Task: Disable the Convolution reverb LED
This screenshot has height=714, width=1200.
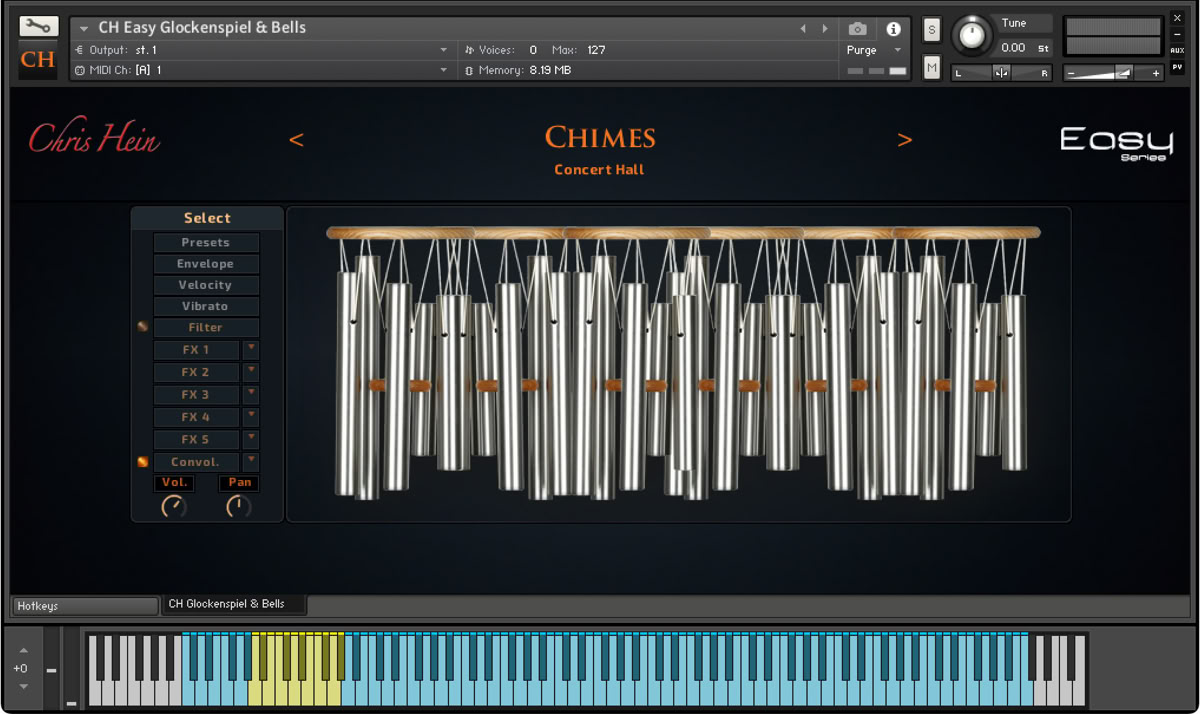Action: pyautogui.click(x=143, y=462)
